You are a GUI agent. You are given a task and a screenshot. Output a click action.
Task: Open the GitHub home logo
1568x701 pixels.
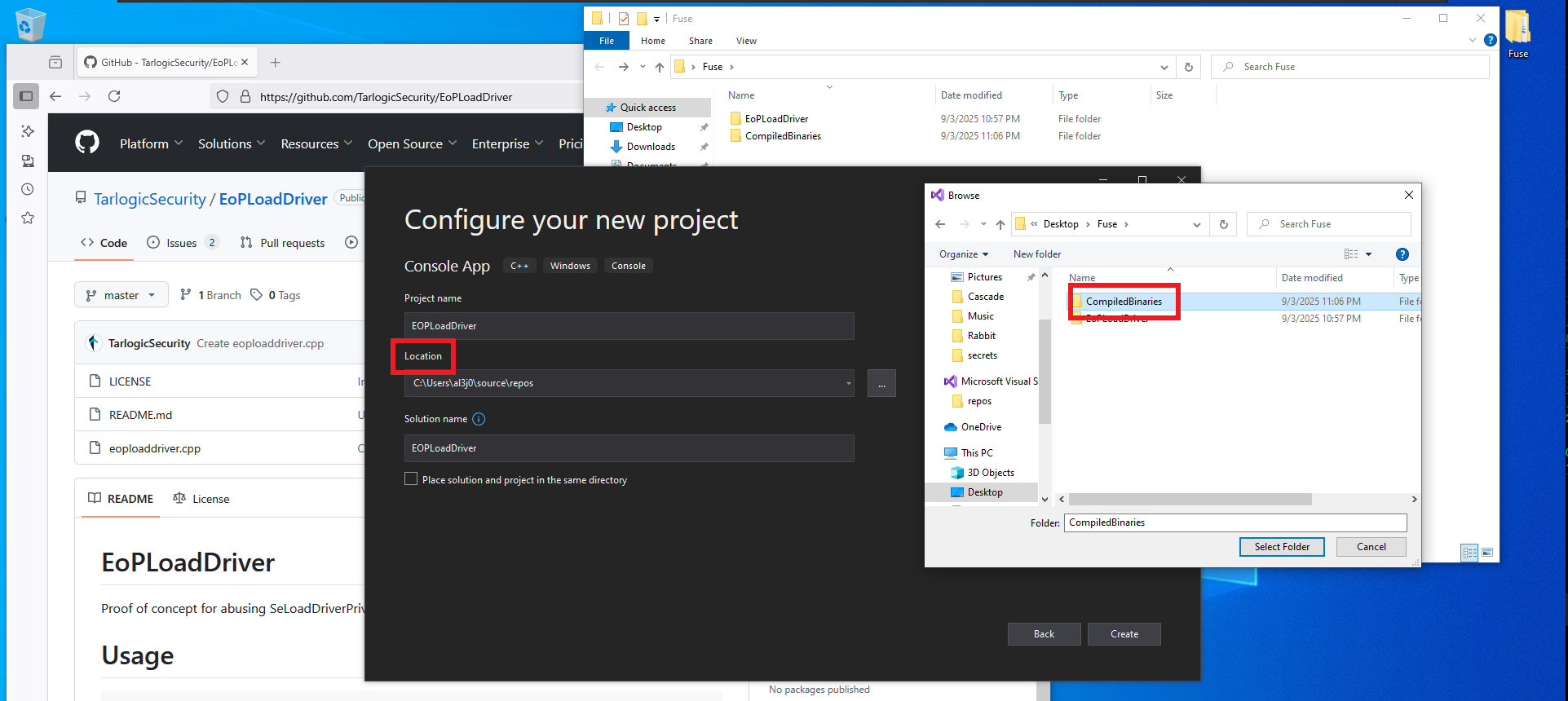pyautogui.click(x=87, y=143)
